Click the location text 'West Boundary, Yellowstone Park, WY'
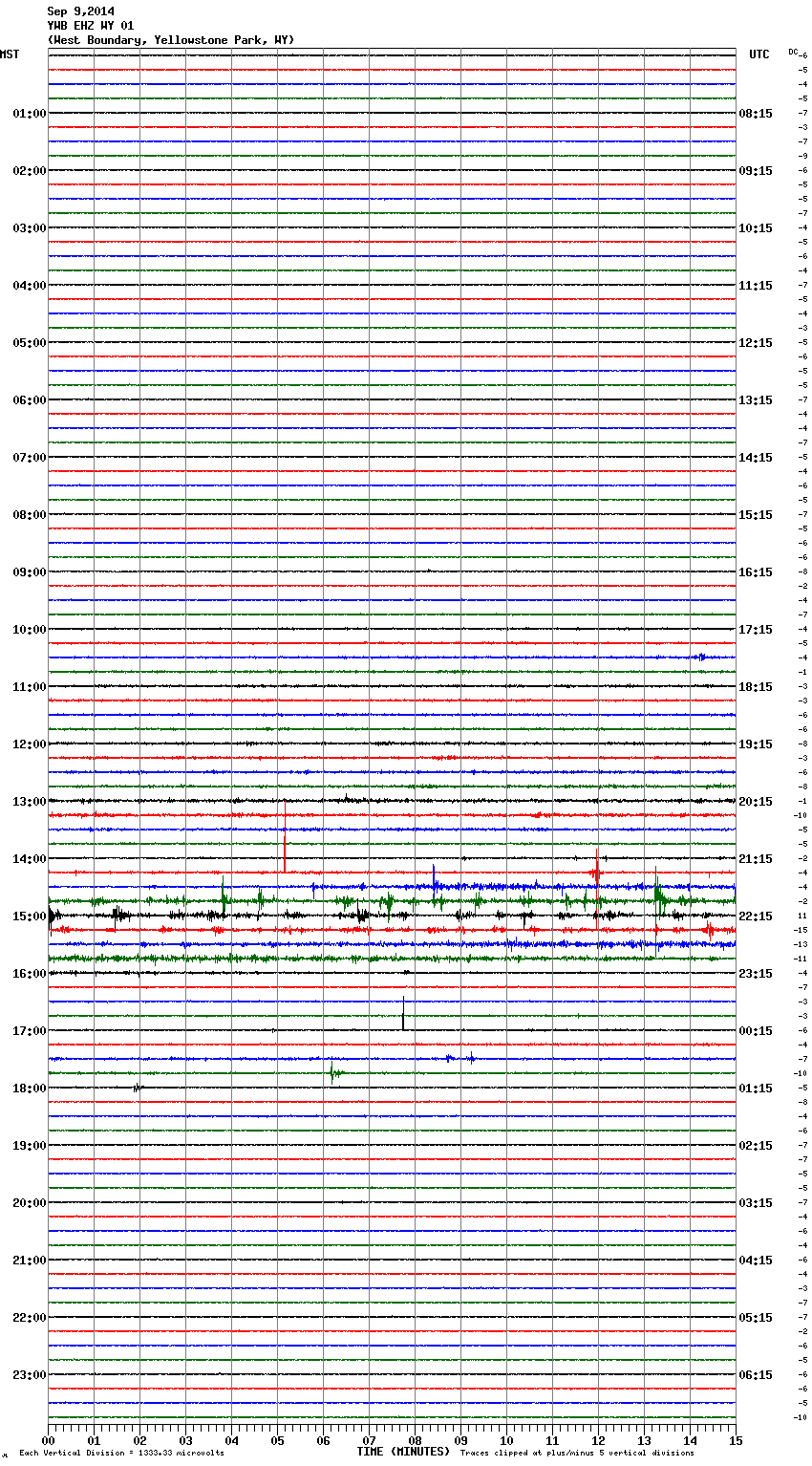 point(171,40)
